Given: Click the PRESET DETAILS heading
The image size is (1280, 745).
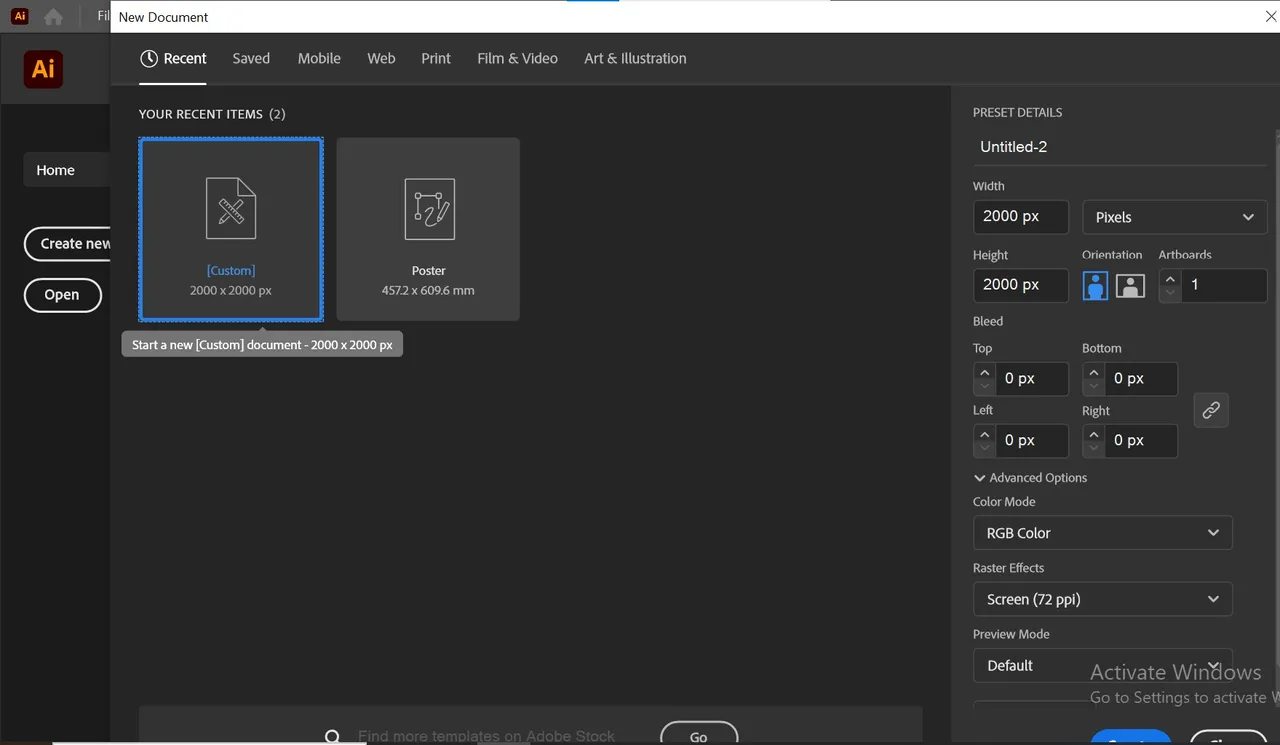Looking at the screenshot, I should pyautogui.click(x=1017, y=112).
